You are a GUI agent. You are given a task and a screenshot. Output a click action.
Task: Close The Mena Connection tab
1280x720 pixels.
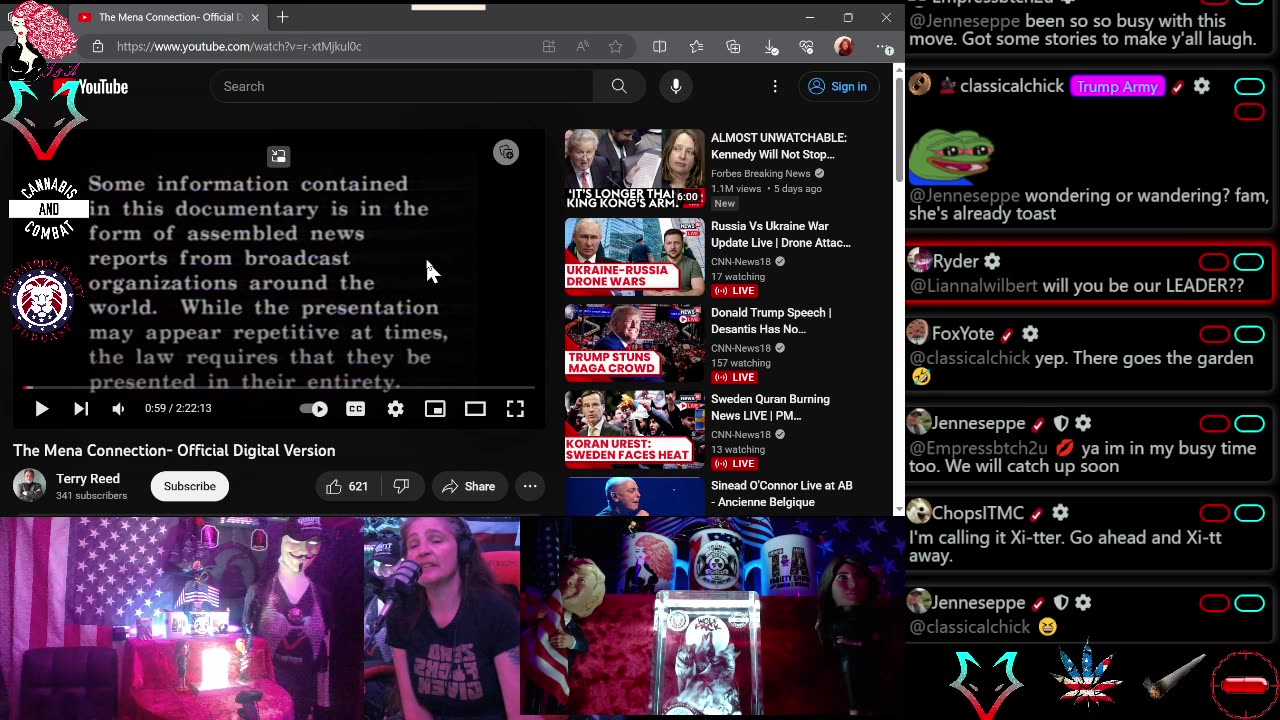pos(255,17)
